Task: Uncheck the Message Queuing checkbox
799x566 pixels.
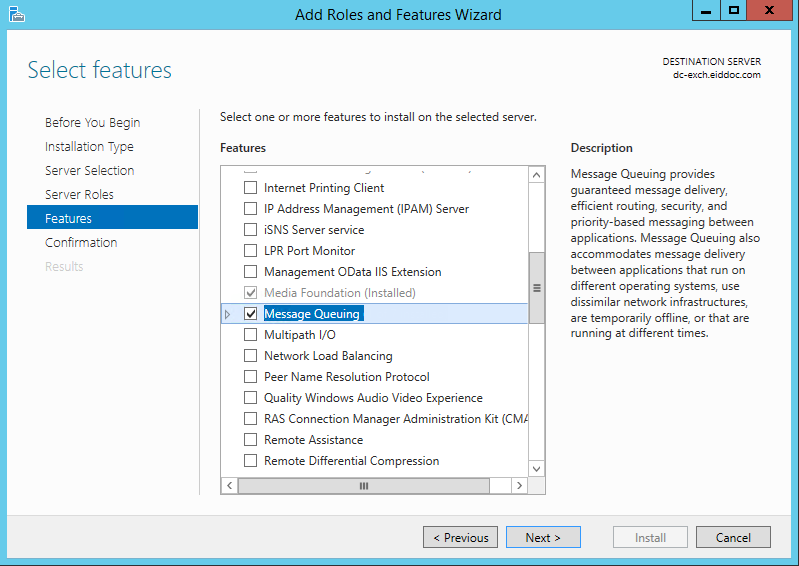Action: click(x=251, y=314)
